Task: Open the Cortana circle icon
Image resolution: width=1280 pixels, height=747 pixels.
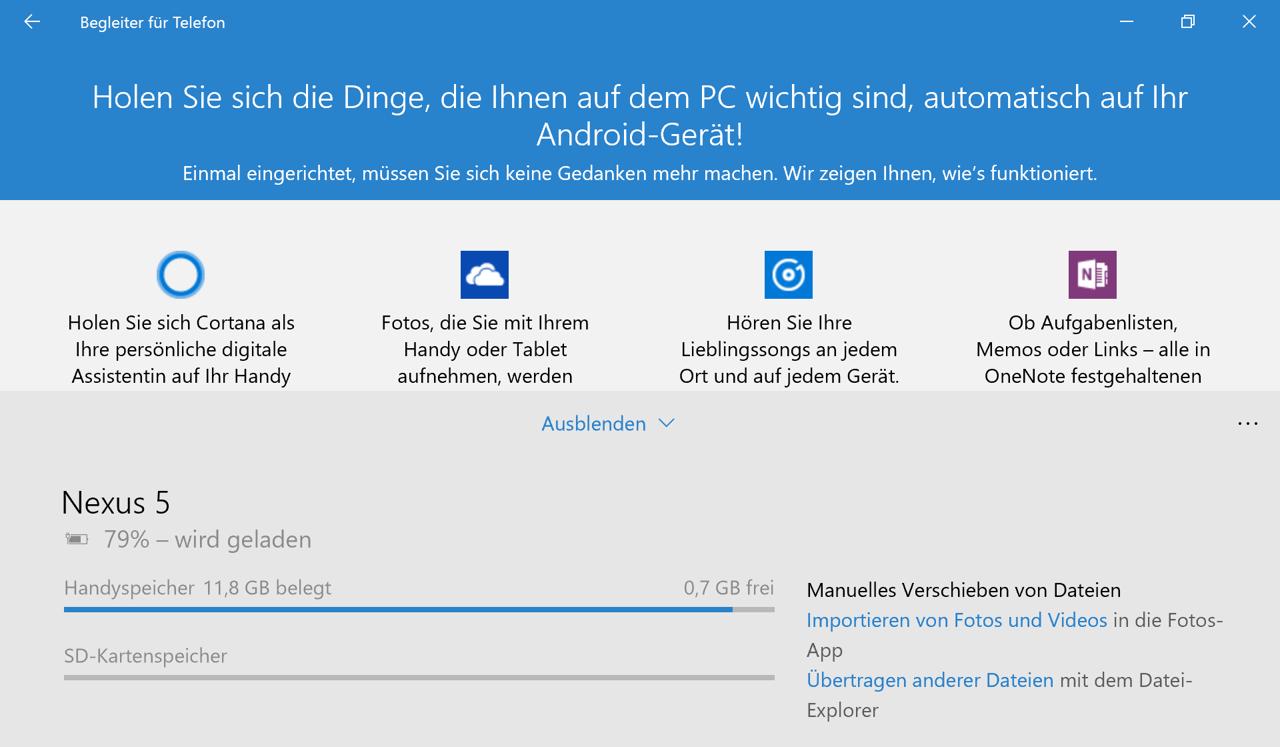Action: point(181,275)
